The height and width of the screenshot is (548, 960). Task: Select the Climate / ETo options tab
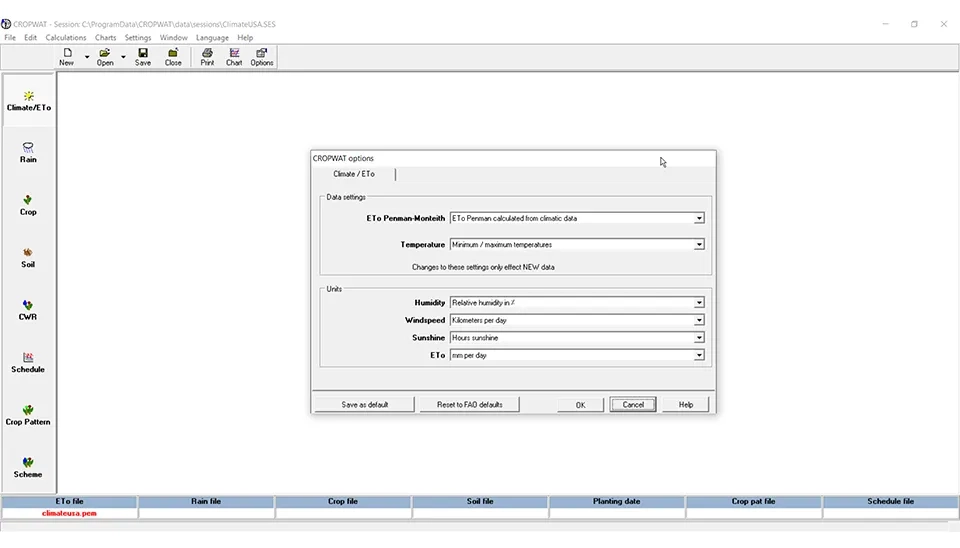click(x=354, y=174)
